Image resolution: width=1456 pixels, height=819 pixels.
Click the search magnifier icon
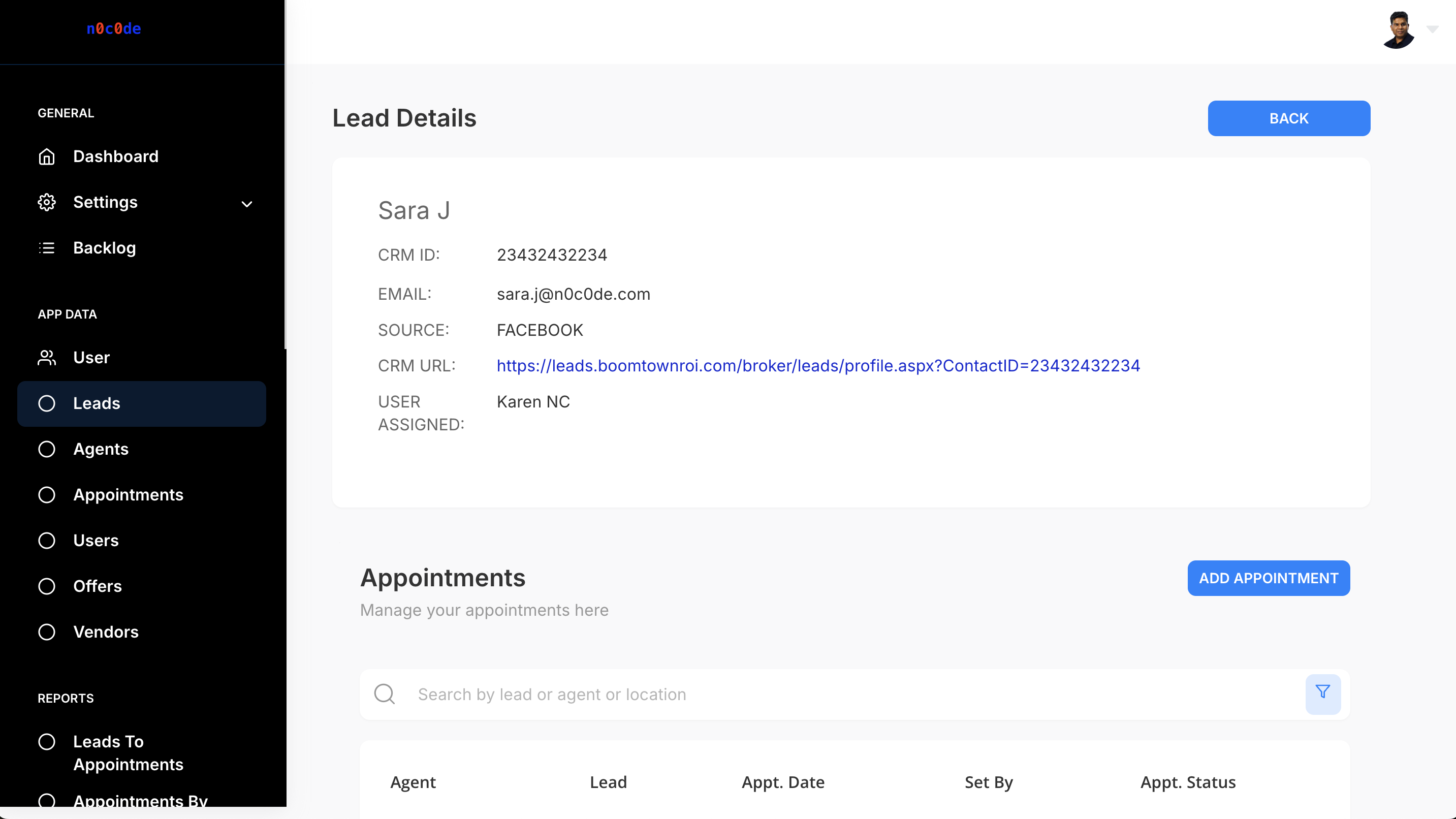click(385, 694)
